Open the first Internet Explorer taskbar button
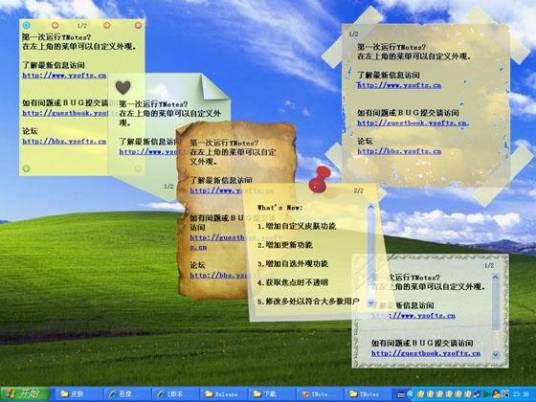536x402 pixels. coord(126,394)
